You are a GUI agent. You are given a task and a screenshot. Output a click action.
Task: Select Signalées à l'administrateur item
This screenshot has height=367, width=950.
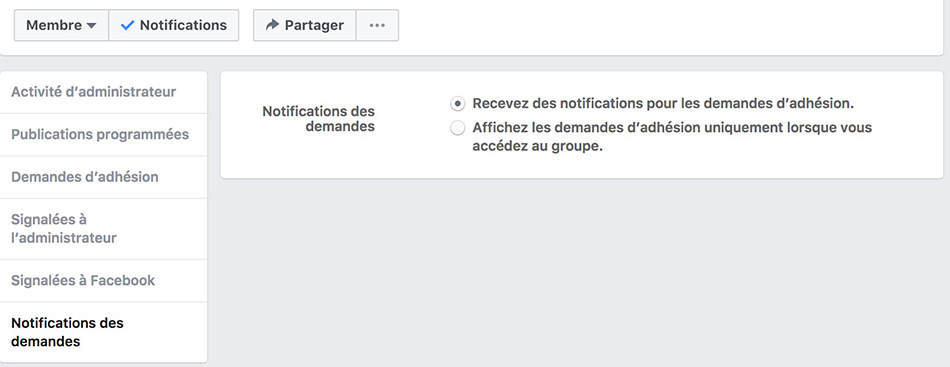104,229
